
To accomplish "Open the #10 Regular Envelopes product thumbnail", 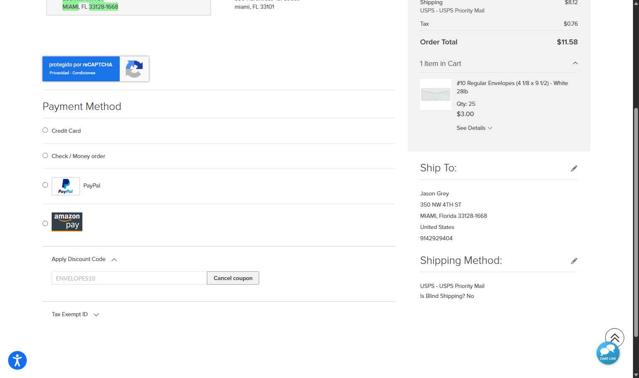I will 436,94.
